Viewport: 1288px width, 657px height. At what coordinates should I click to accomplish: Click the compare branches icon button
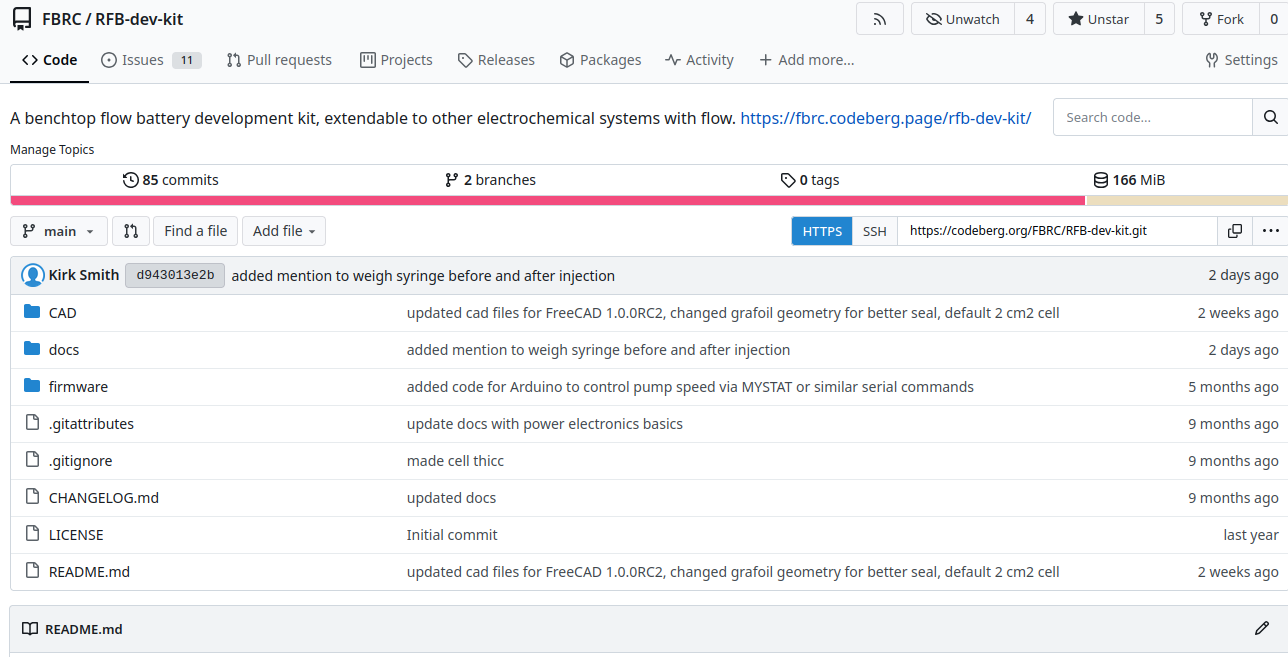[x=131, y=231]
